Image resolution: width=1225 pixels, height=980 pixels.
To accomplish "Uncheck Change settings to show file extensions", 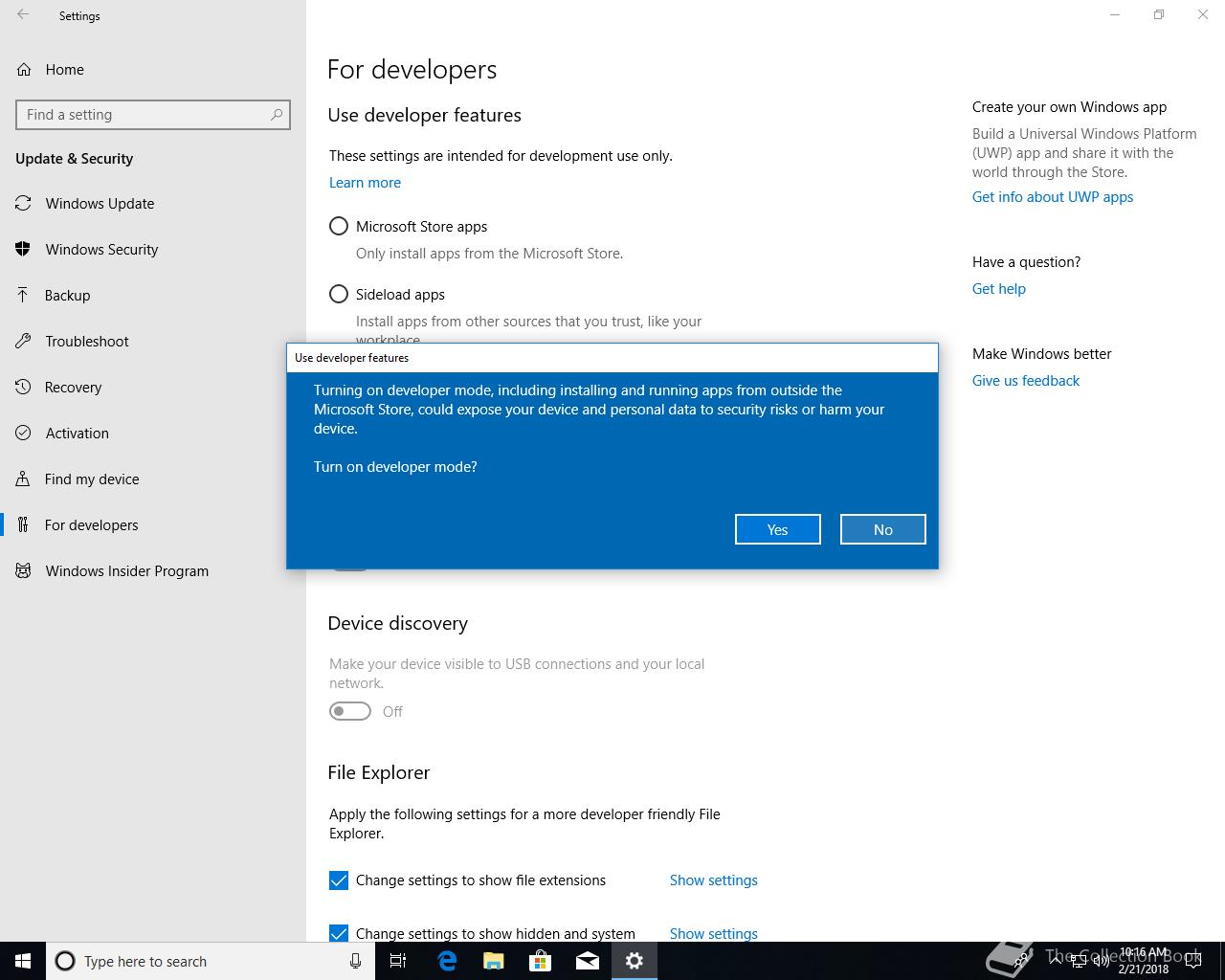I will pos(339,880).
